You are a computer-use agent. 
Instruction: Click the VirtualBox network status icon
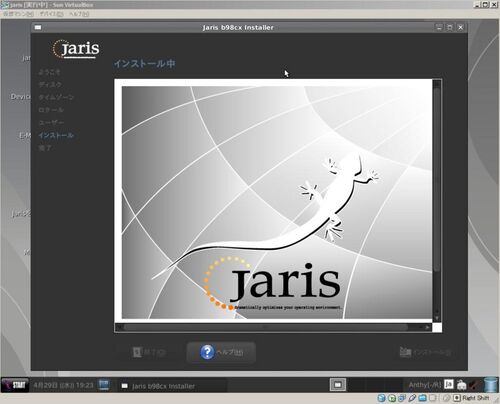402,398
